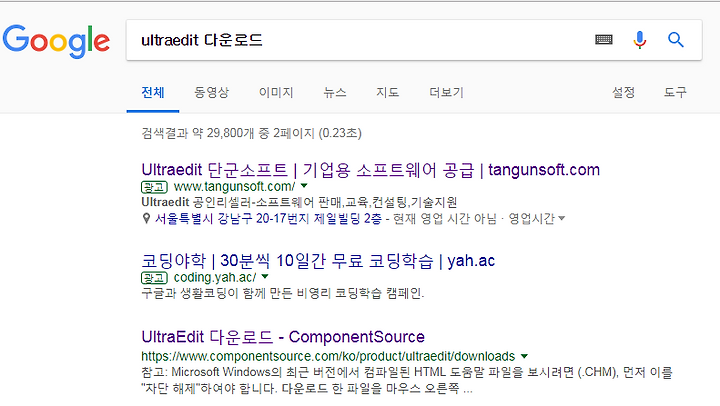
Task: Click the 검색결과 약 29,800개 result count text
Action: coord(251,133)
